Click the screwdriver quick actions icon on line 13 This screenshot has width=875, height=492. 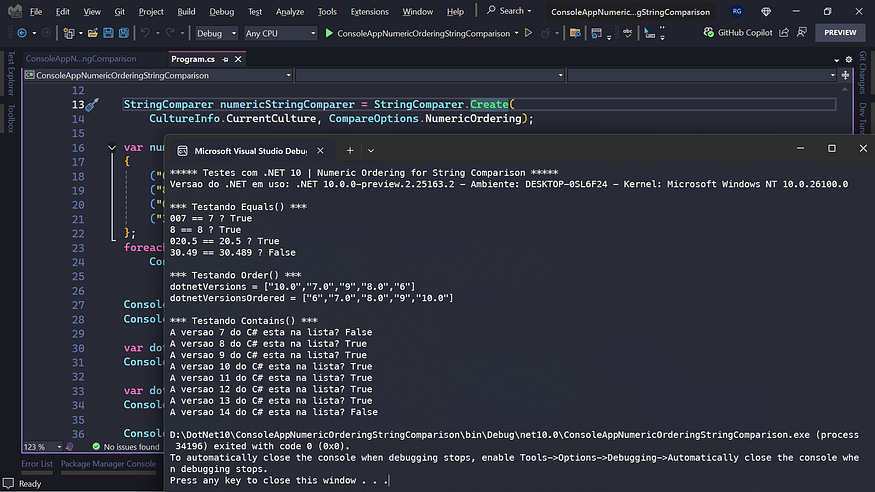point(92,104)
